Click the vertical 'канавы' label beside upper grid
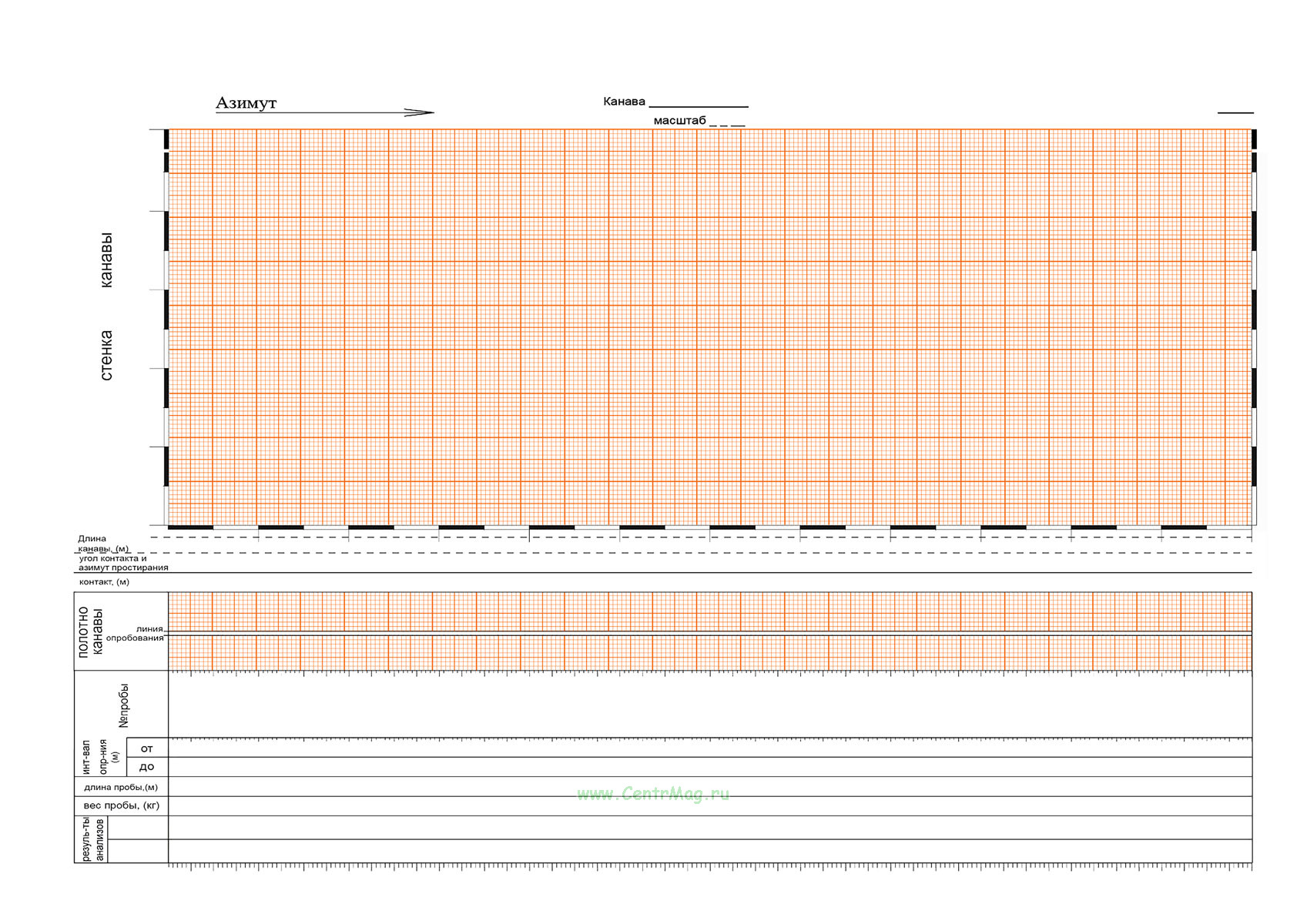This screenshot has width=1307, height=924. (106, 260)
